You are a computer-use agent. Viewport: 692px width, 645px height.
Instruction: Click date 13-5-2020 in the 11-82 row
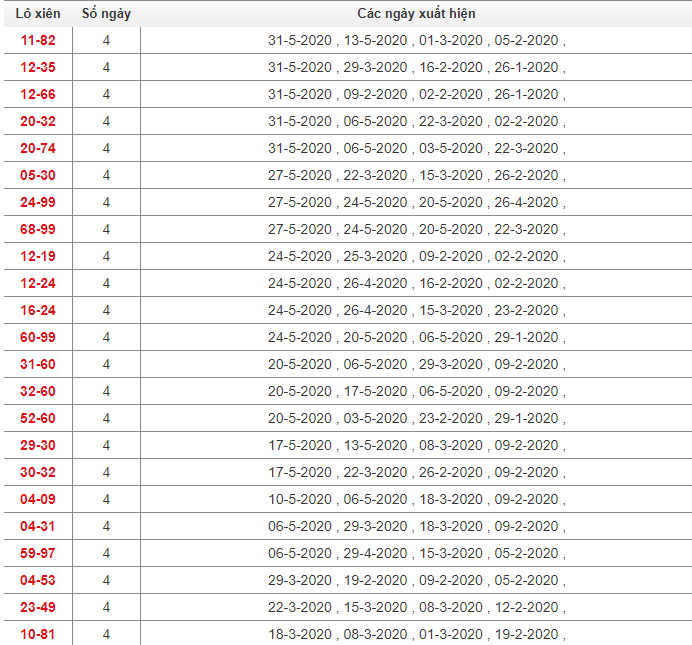[x=376, y=41]
